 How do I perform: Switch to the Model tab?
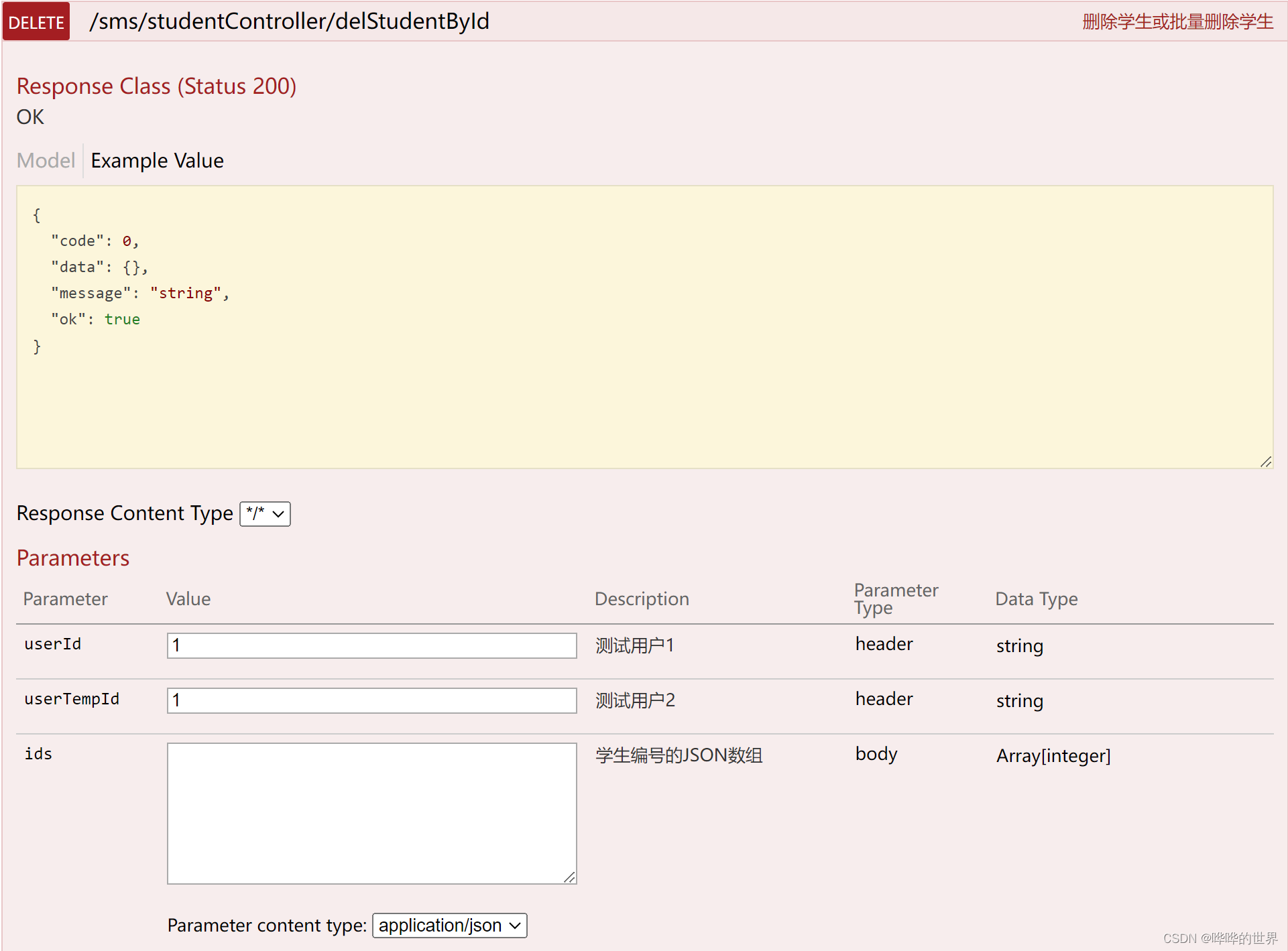[46, 161]
